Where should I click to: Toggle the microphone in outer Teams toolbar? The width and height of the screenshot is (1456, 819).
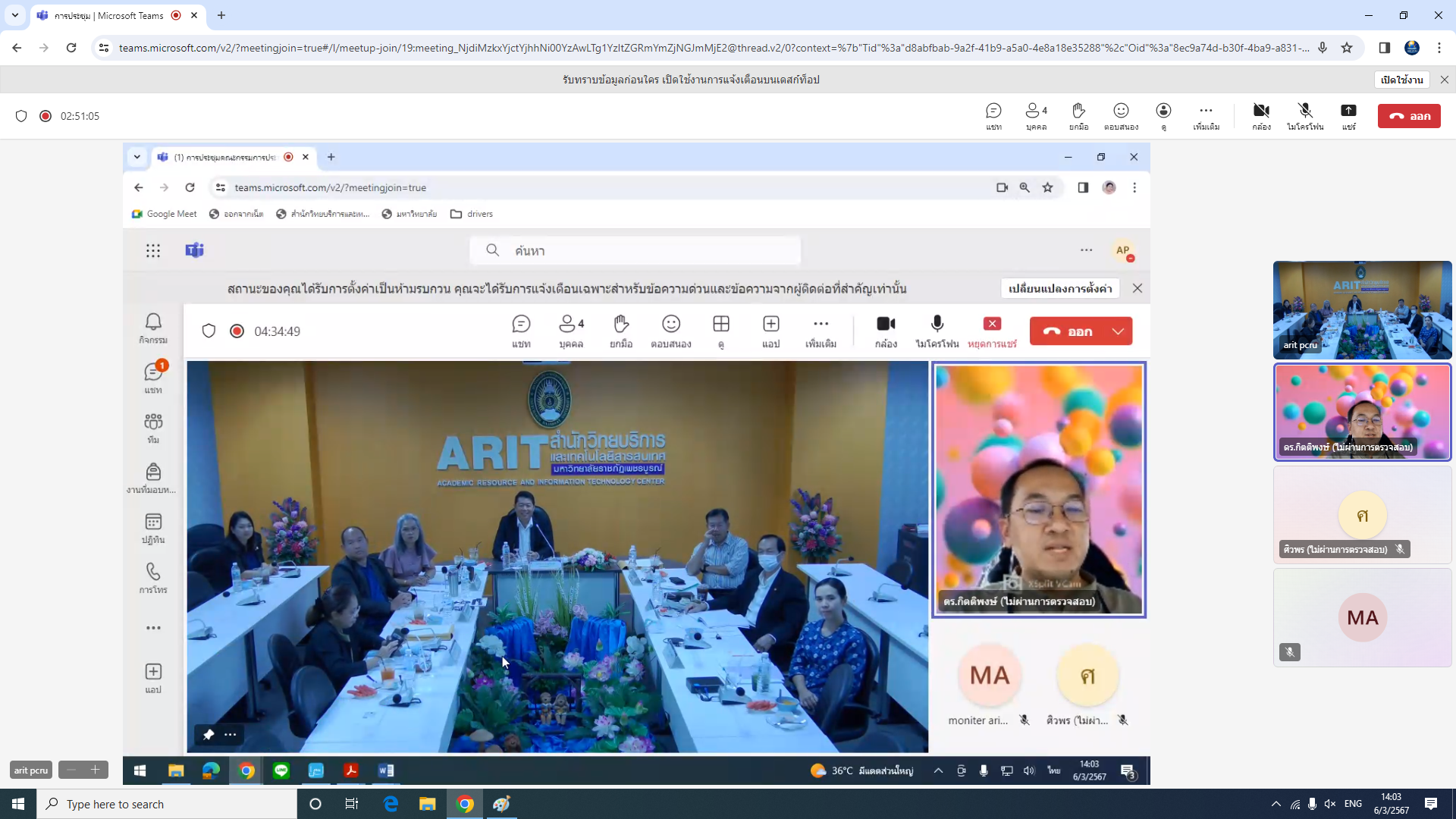pos(1304,116)
